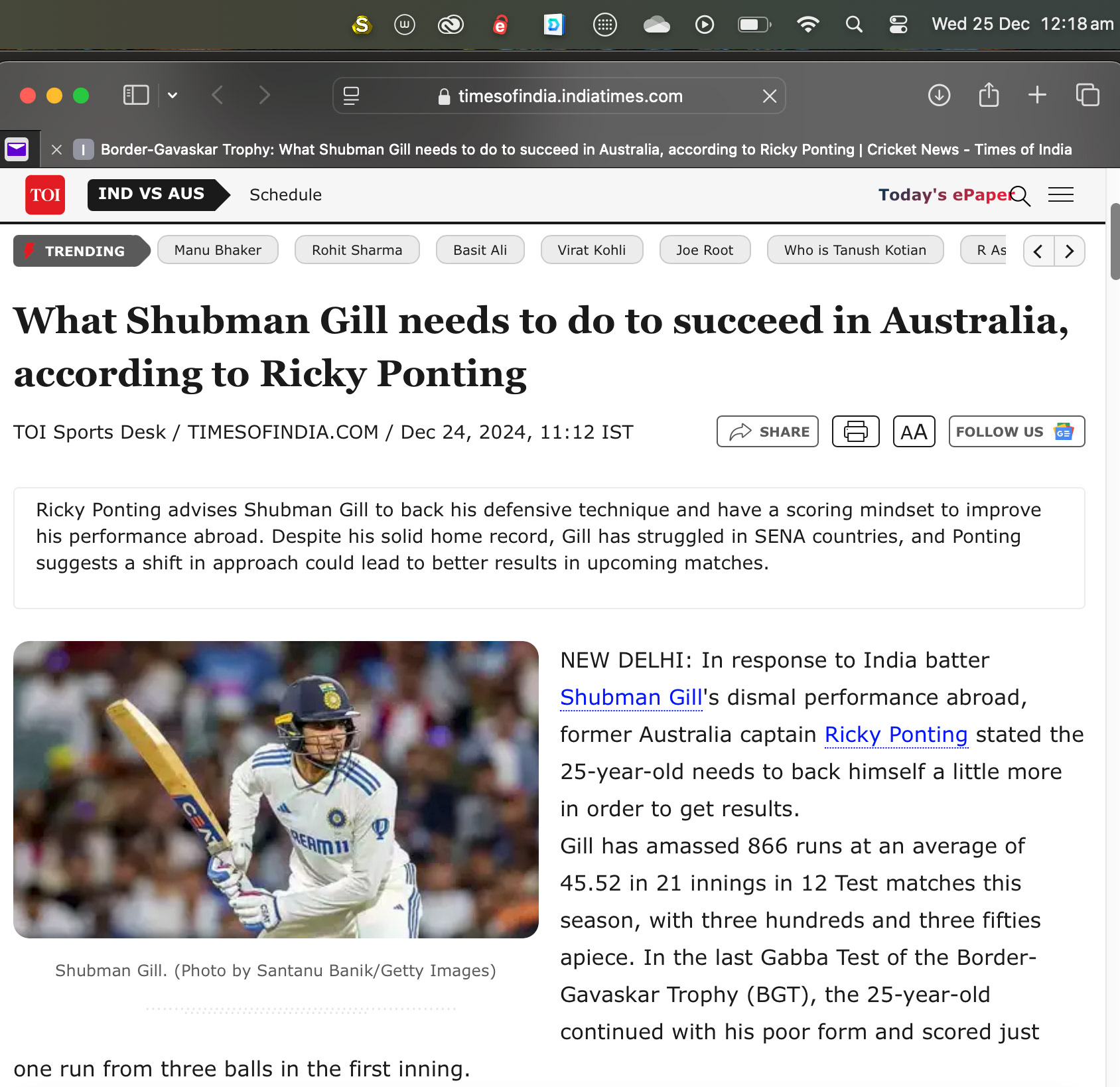Open Wi-Fi status menu
The image size is (1120, 1087).
(x=807, y=25)
